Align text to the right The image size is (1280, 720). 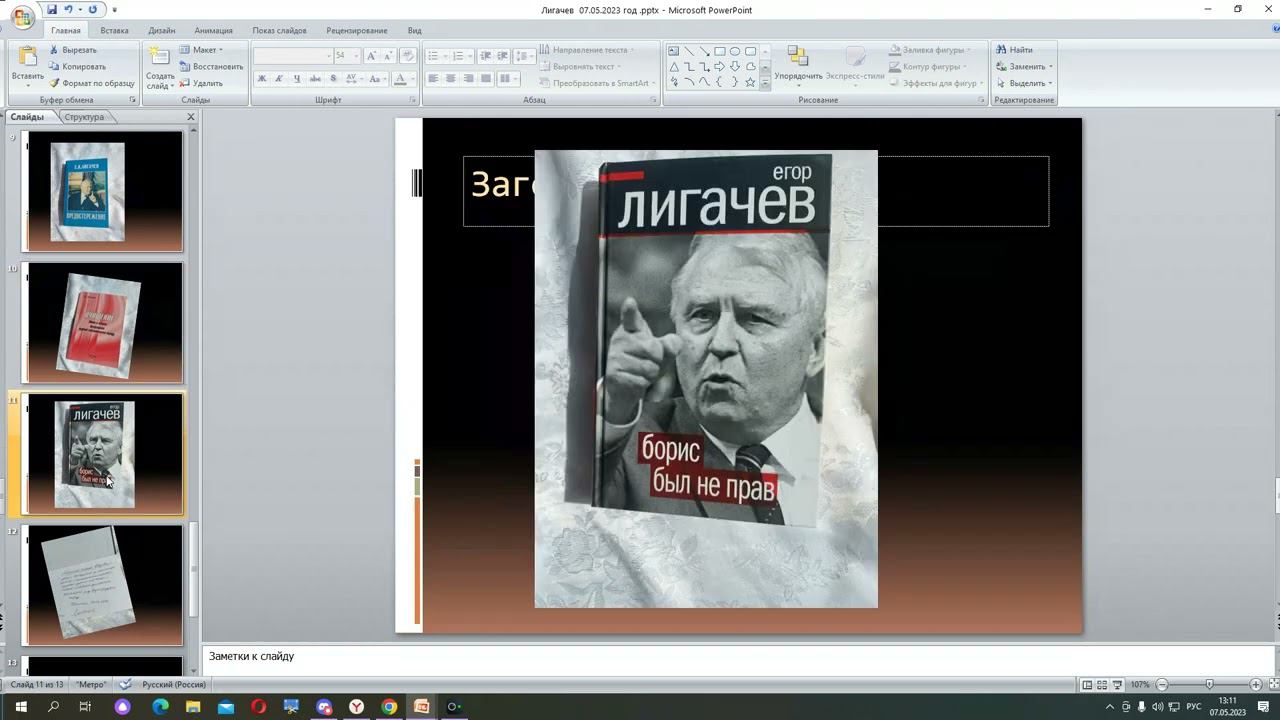pyautogui.click(x=468, y=79)
